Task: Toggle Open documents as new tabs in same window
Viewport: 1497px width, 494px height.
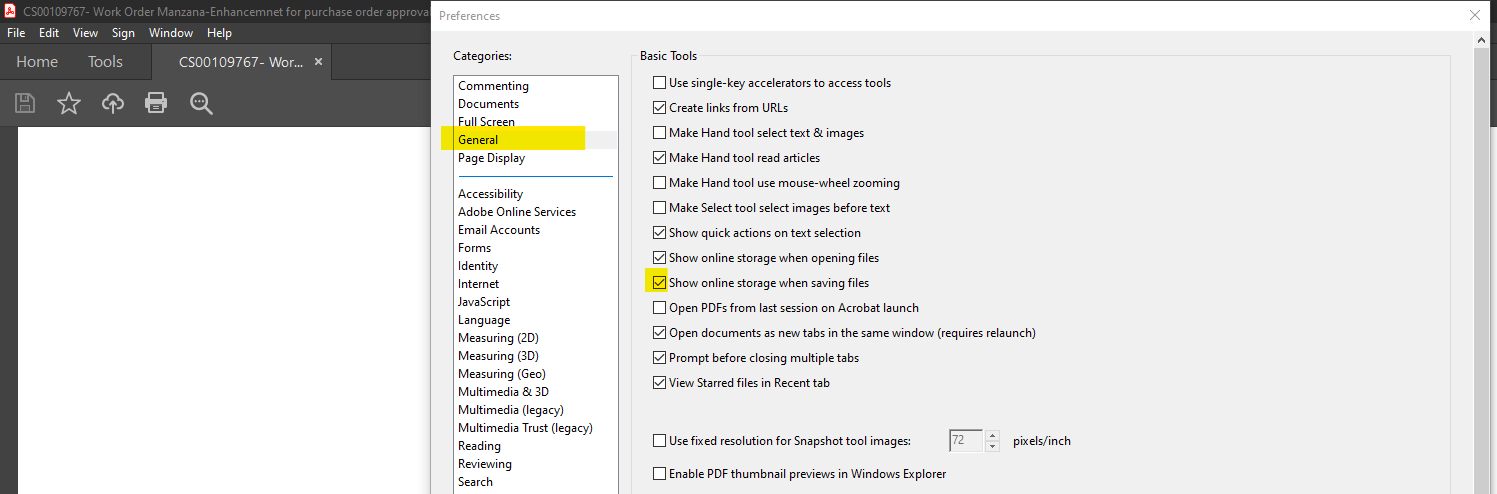Action: (659, 333)
